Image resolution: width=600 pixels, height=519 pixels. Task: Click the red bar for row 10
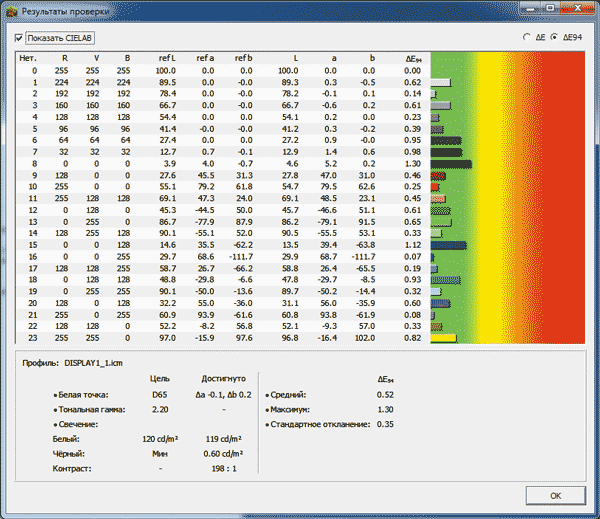(435, 187)
